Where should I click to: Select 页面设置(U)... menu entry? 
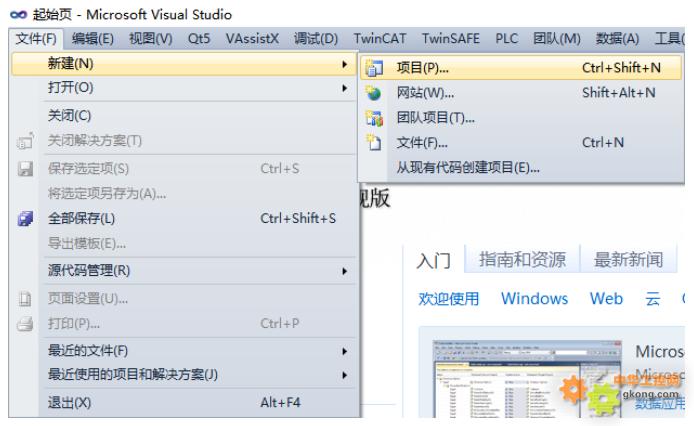click(184, 299)
